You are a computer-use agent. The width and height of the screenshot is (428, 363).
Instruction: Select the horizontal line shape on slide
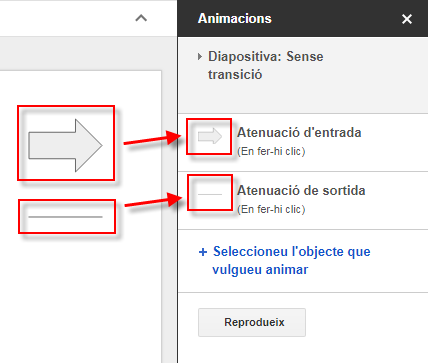(x=65, y=217)
